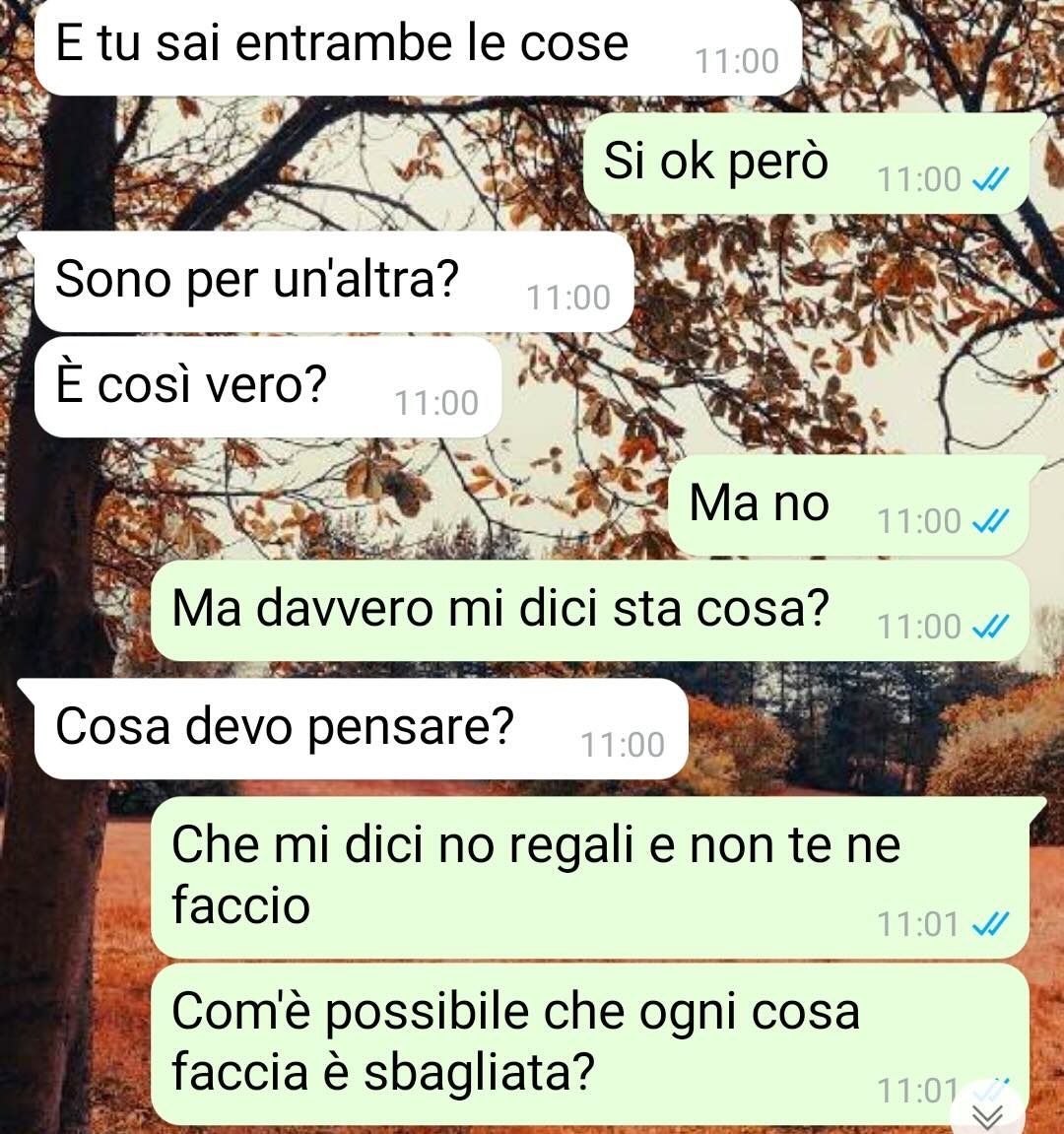
Task: Tap the 11:00 timestamp on 'È così vero?'
Action: pos(436,404)
